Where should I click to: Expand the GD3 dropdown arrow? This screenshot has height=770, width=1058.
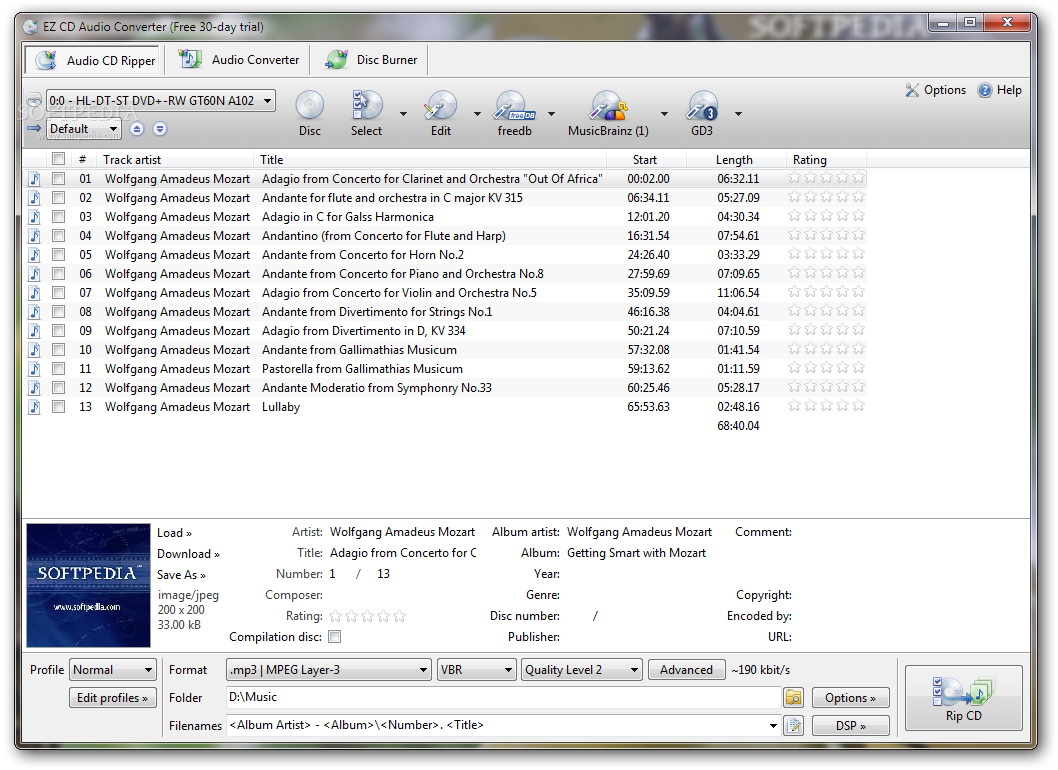coord(738,113)
